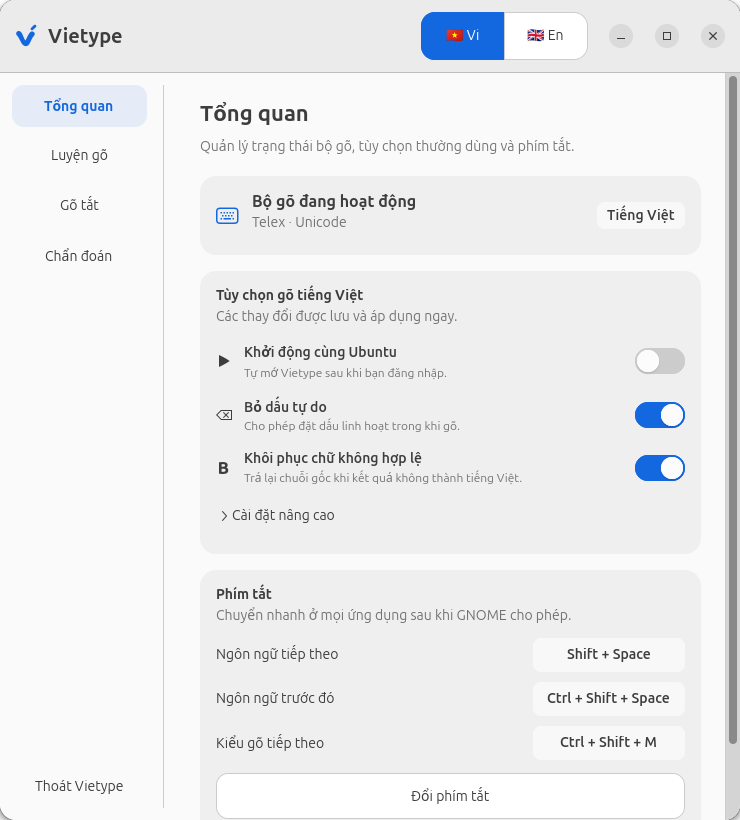Maximize the Vietype window
Screen dimensions: 740x820
tap(667, 36)
